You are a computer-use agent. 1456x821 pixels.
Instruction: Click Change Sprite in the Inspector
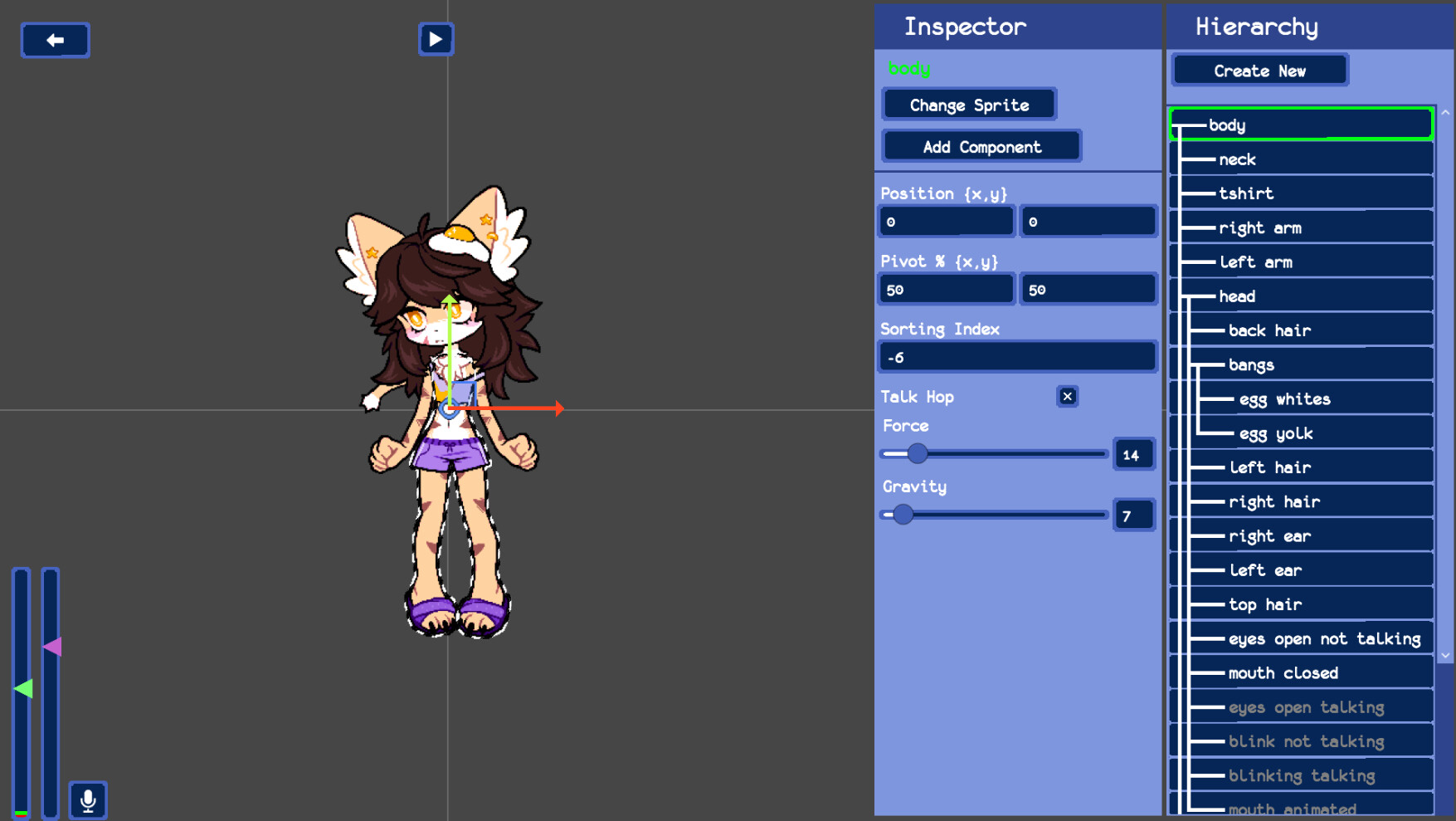(x=968, y=104)
